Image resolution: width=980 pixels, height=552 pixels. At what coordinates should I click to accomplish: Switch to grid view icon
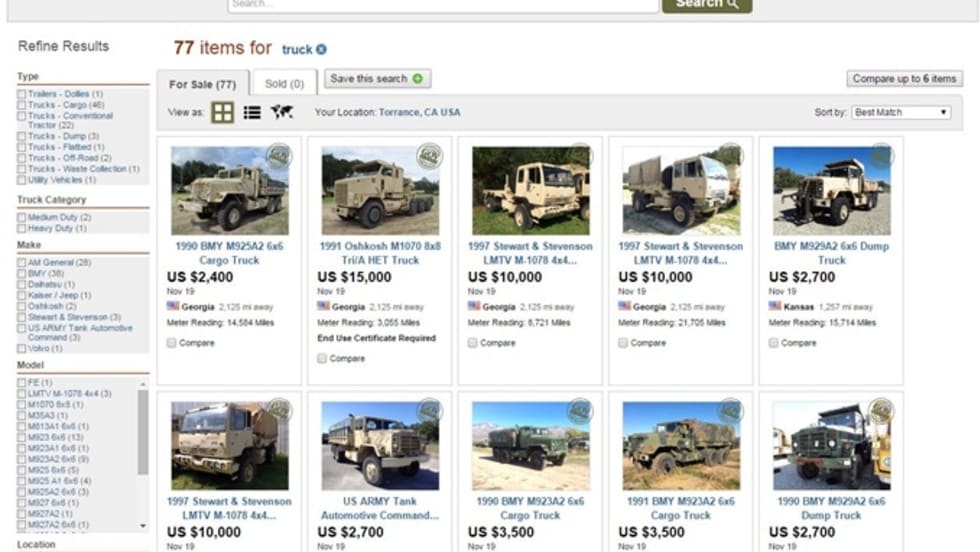pos(222,113)
